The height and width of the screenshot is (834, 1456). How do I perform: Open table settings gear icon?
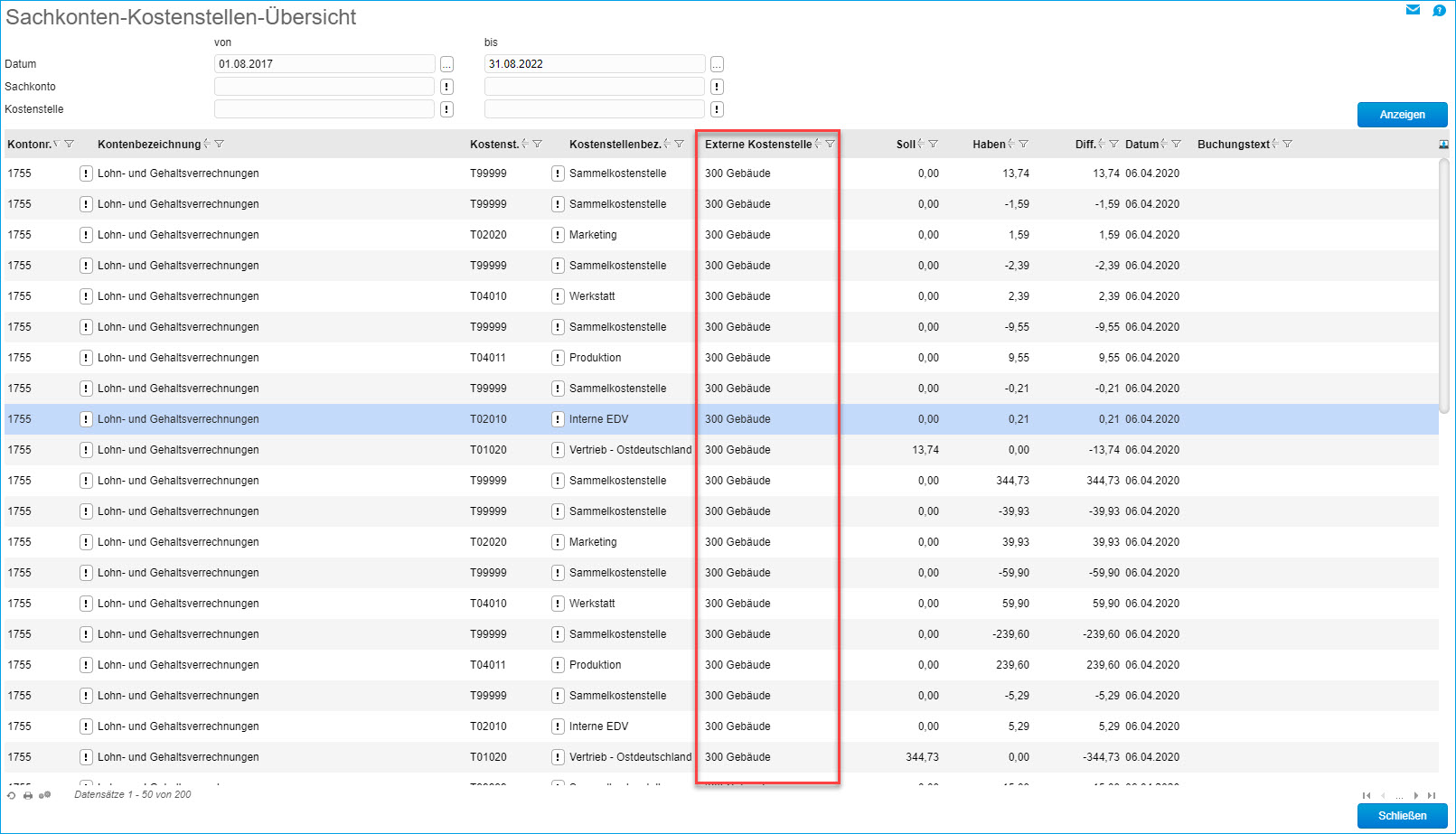click(x=45, y=795)
